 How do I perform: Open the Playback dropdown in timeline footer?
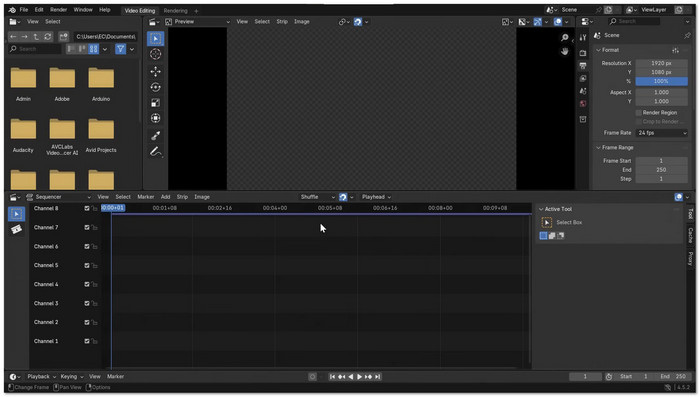click(42, 377)
